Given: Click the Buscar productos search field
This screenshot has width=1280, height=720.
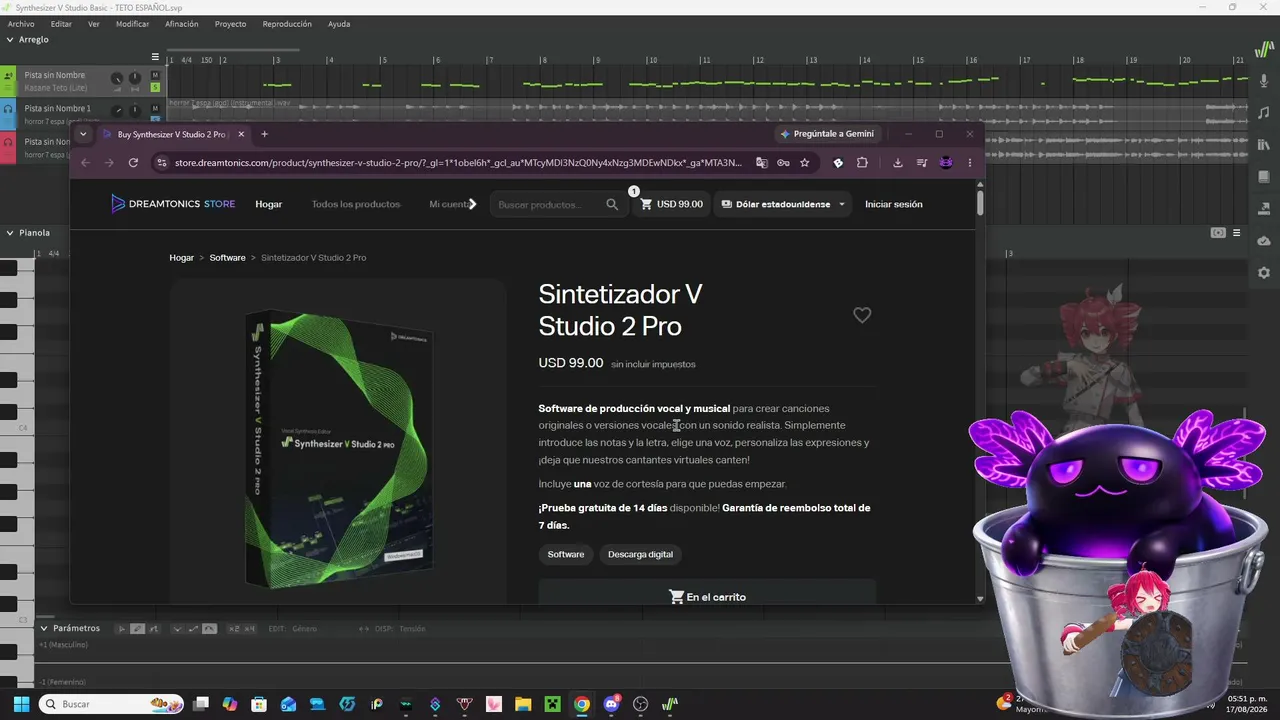Looking at the screenshot, I should point(558,204).
